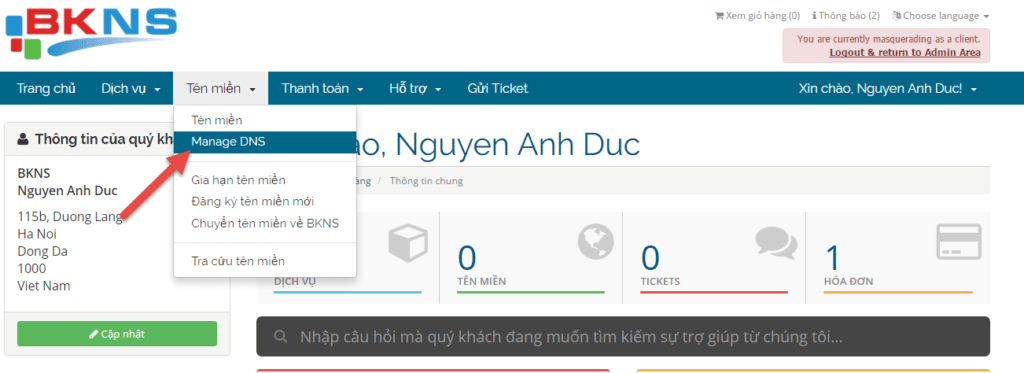Click the globe icon on domains card

[596, 241]
